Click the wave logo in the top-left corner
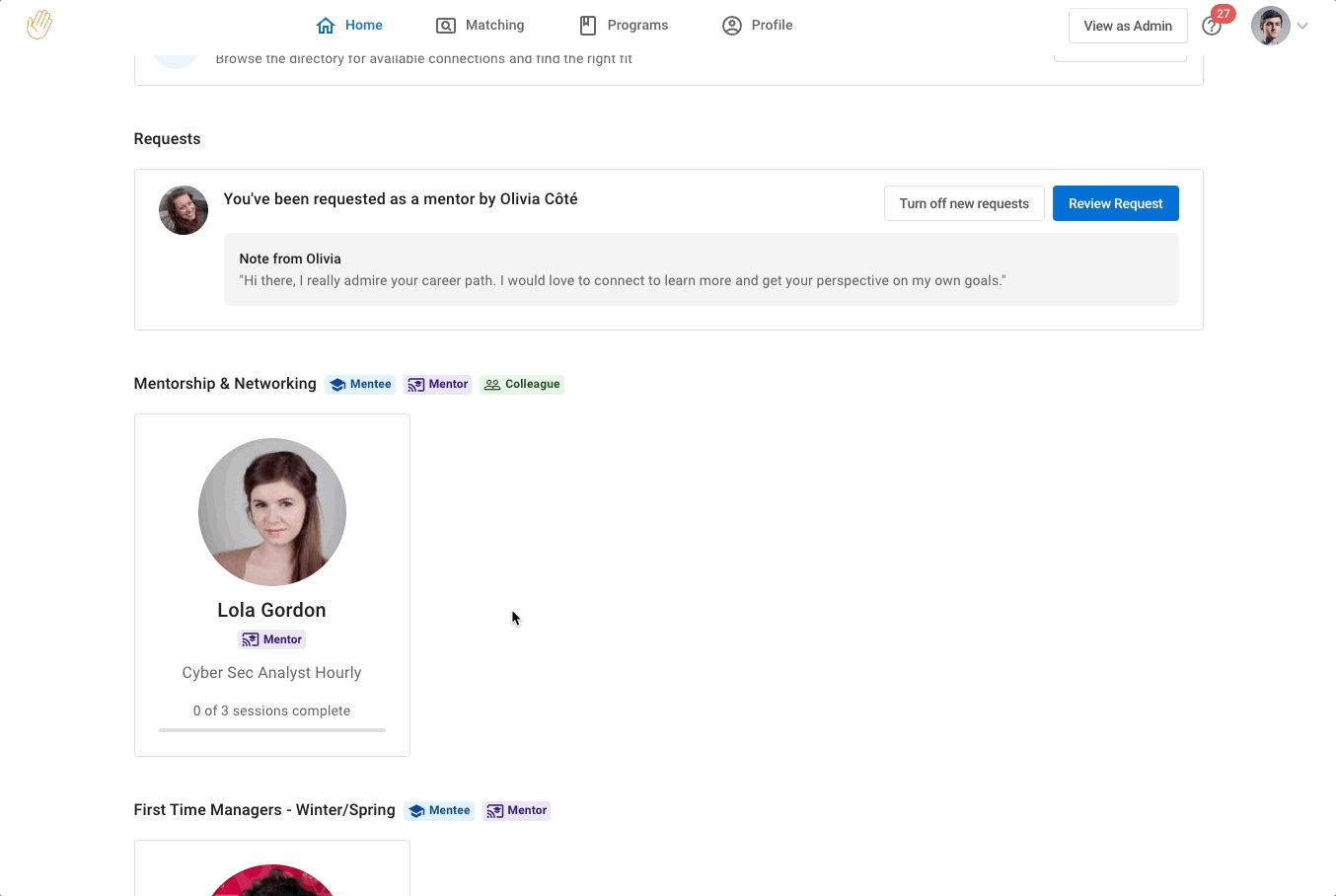The height and width of the screenshot is (896, 1336). coord(38,24)
